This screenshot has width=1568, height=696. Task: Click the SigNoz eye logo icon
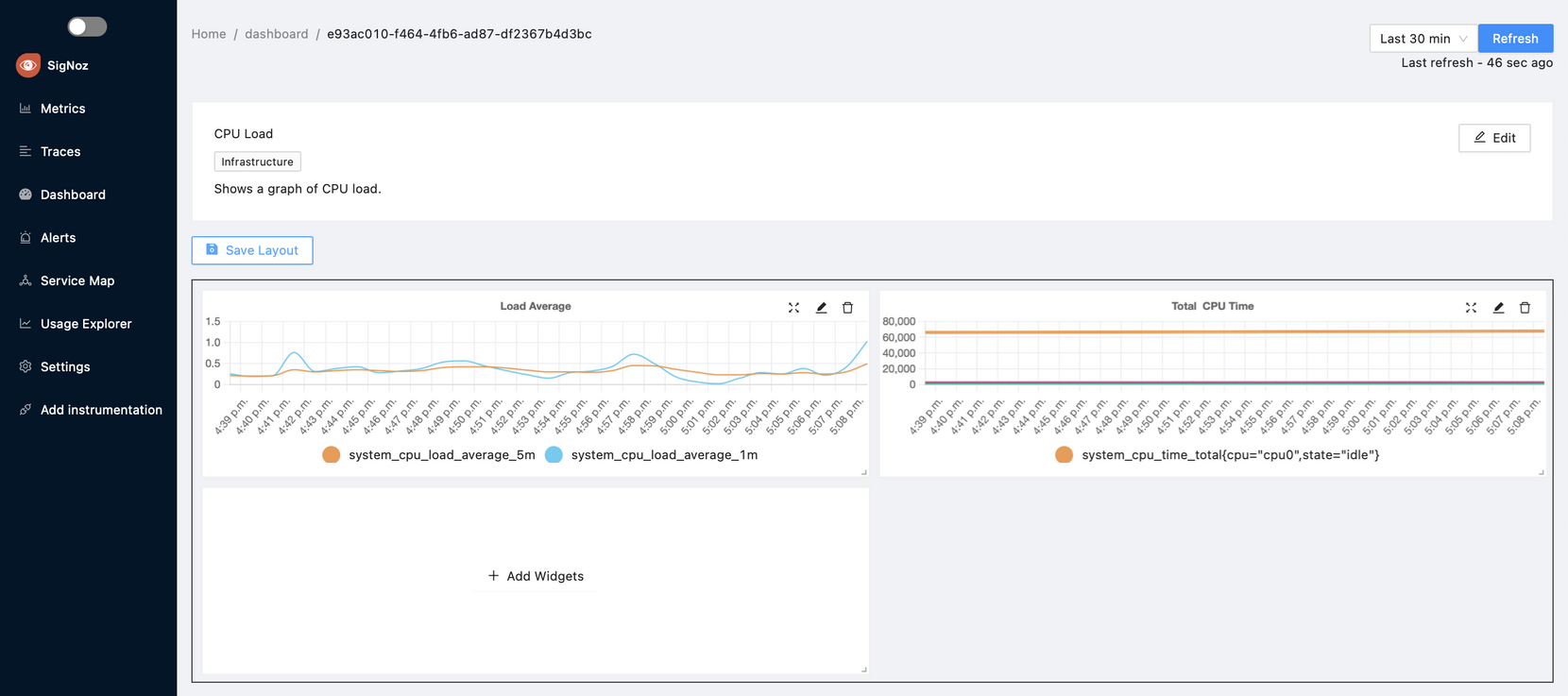tap(28, 65)
